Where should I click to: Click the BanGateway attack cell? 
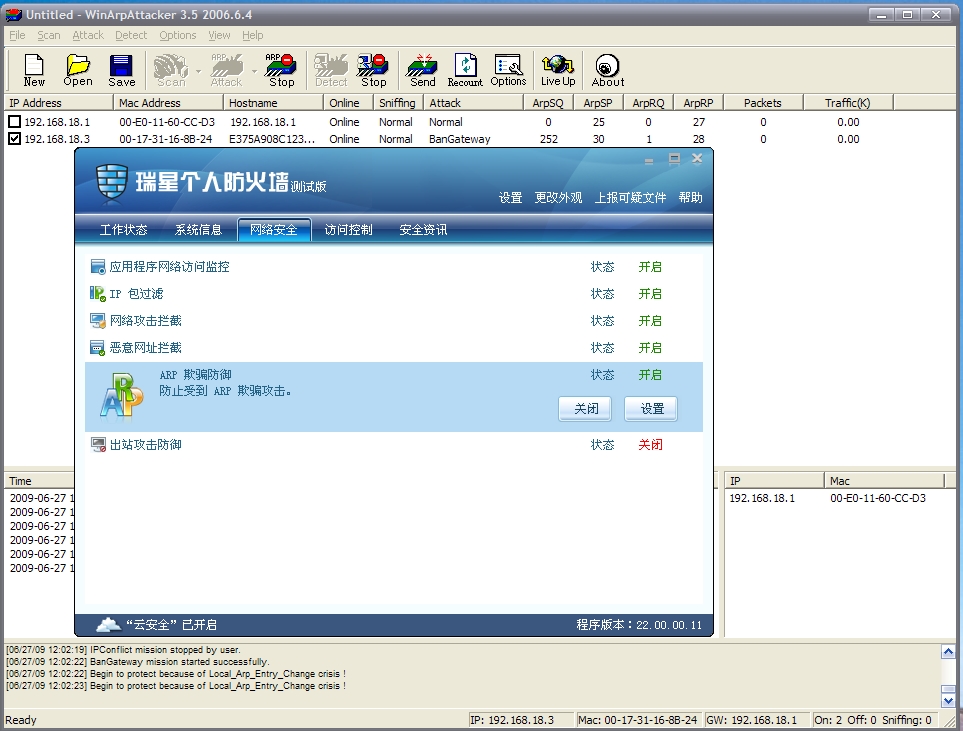coord(459,139)
